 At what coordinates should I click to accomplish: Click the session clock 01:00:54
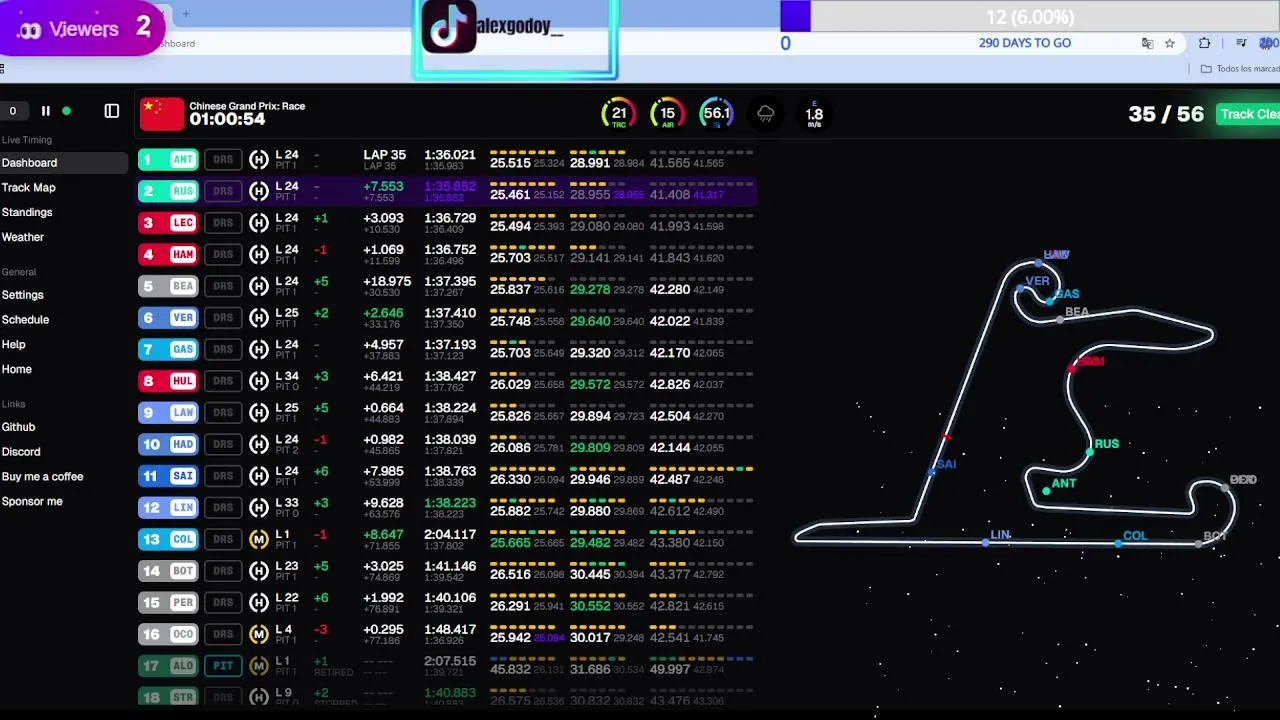pos(227,119)
